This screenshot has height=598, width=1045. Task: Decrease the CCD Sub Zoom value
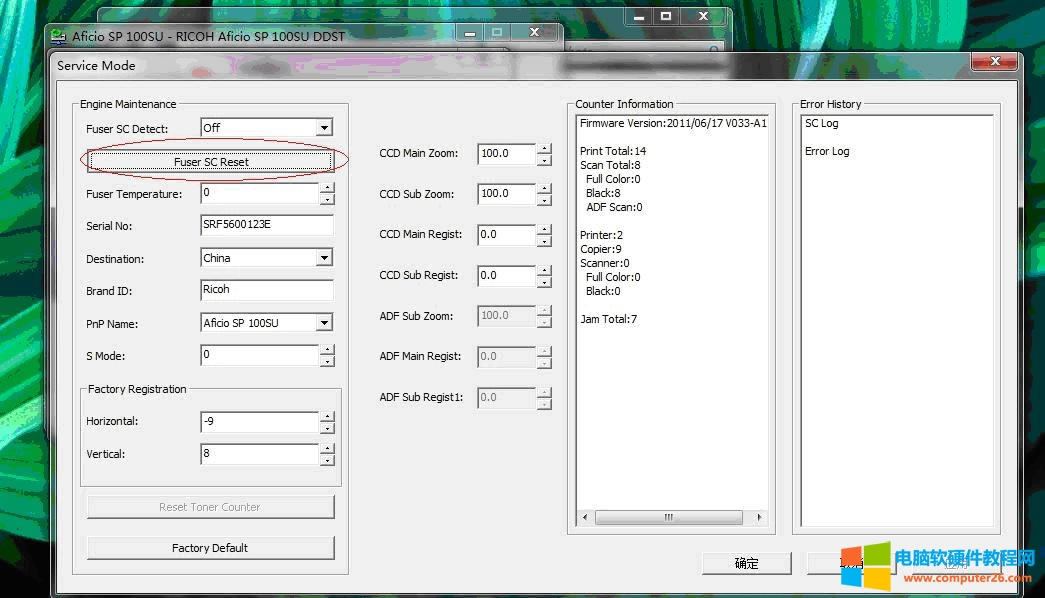pos(544,200)
